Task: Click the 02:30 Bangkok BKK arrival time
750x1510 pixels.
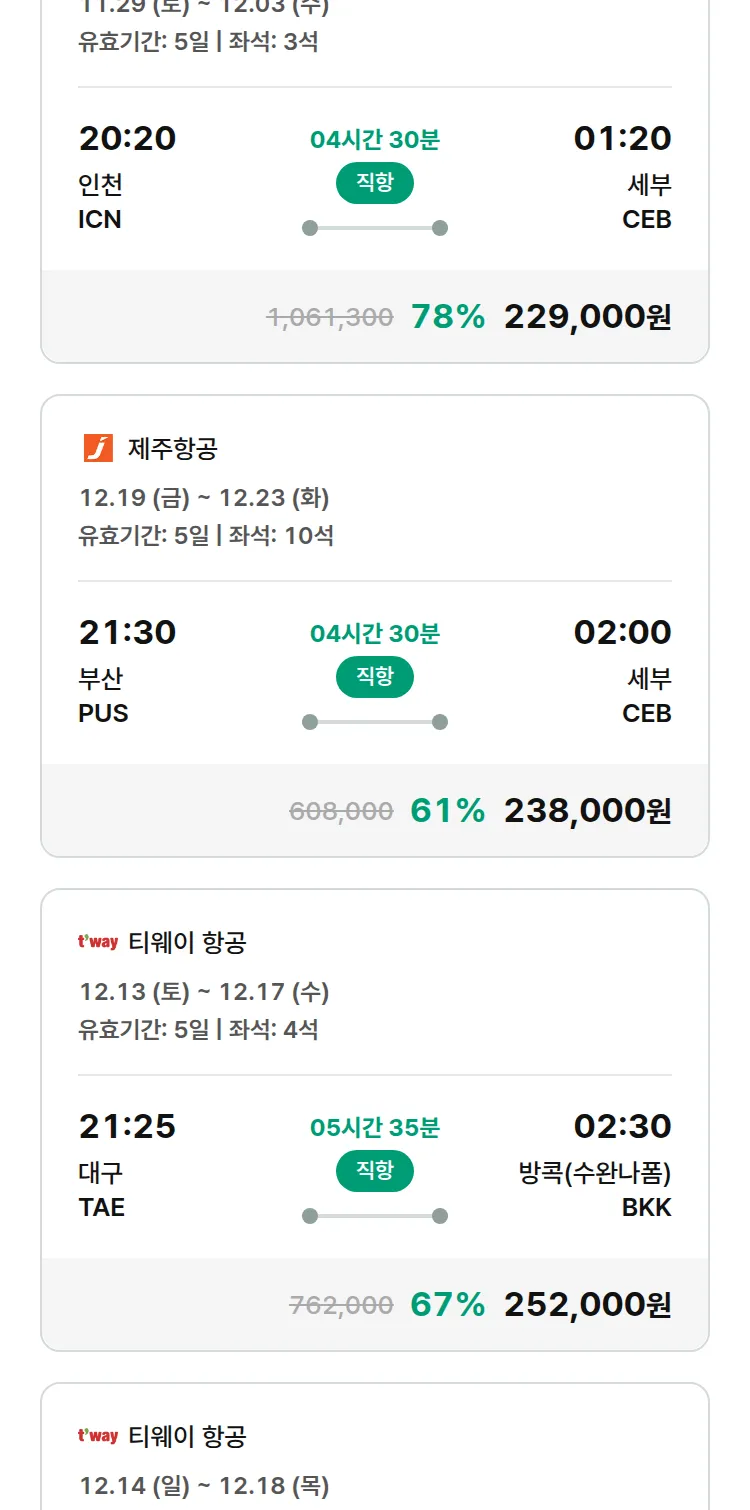Action: click(x=622, y=1127)
